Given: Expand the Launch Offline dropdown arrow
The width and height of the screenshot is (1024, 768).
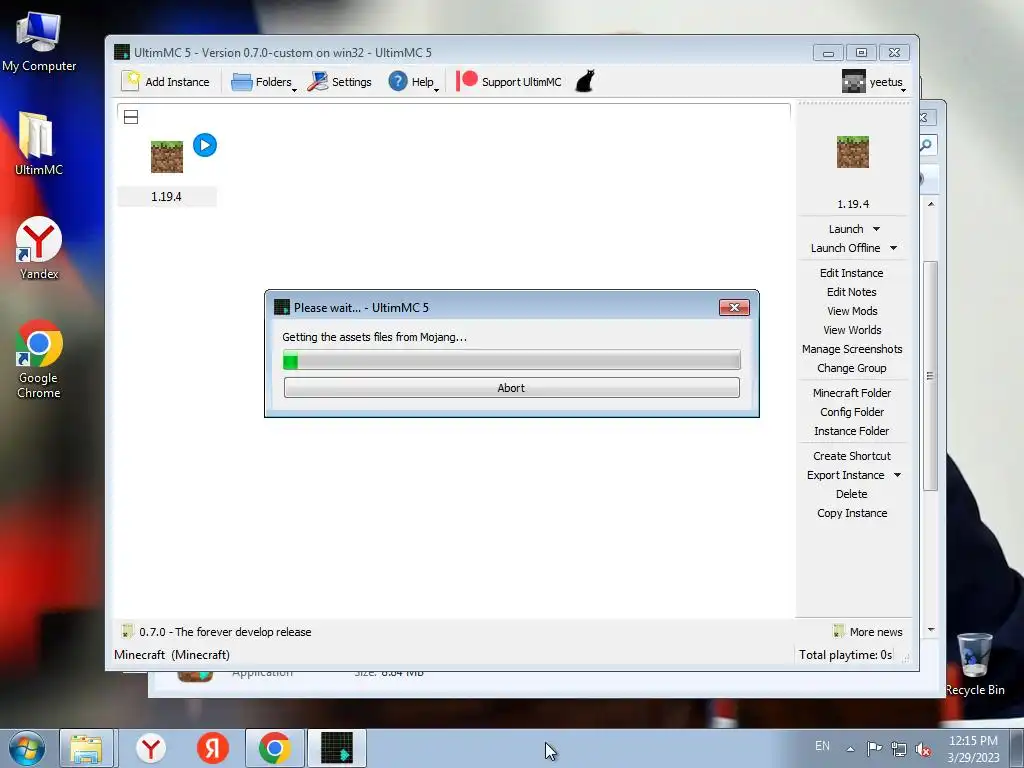Looking at the screenshot, I should [x=893, y=248].
